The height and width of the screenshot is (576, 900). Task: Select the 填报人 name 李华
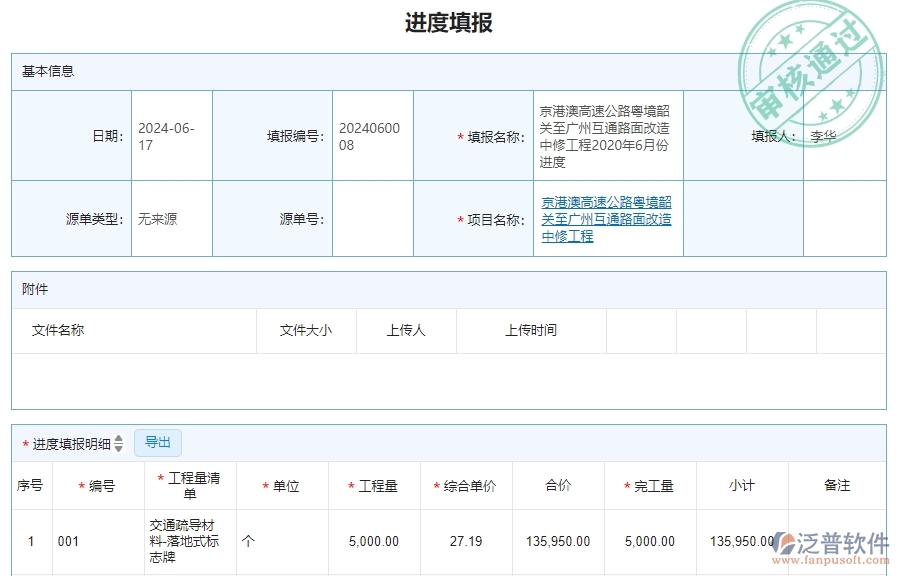[825, 135]
